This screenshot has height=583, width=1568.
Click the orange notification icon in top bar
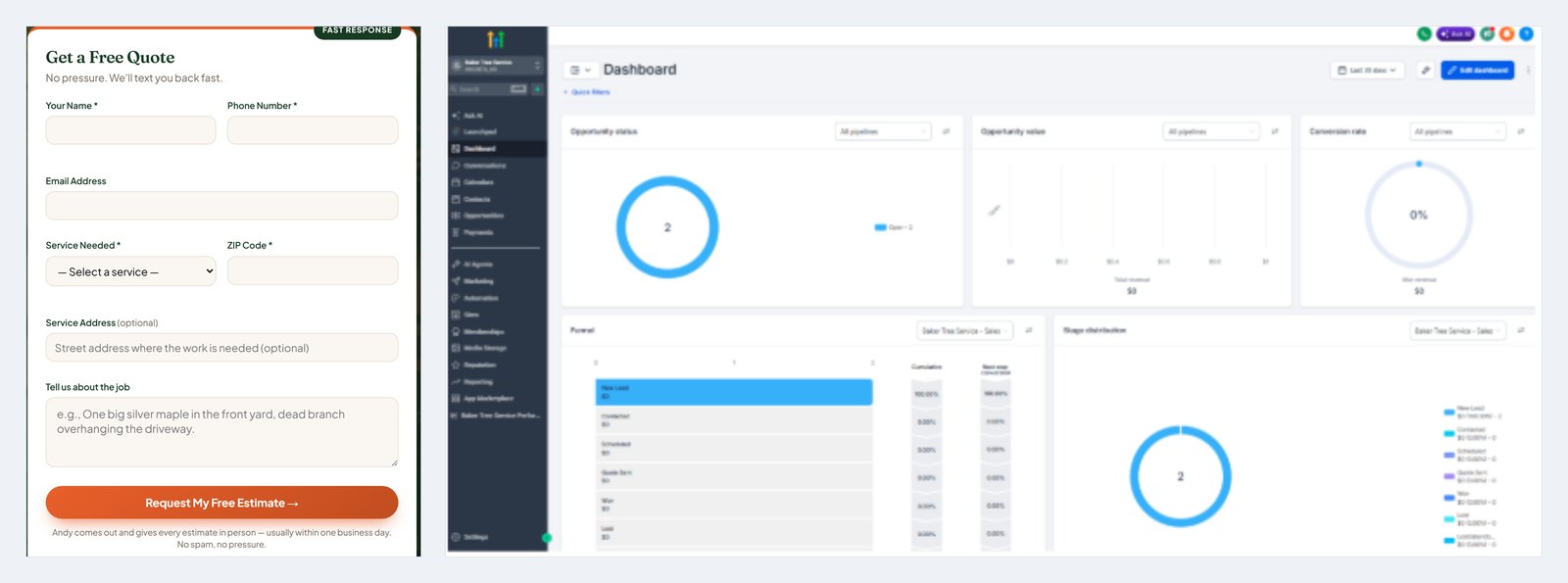[x=1507, y=34]
